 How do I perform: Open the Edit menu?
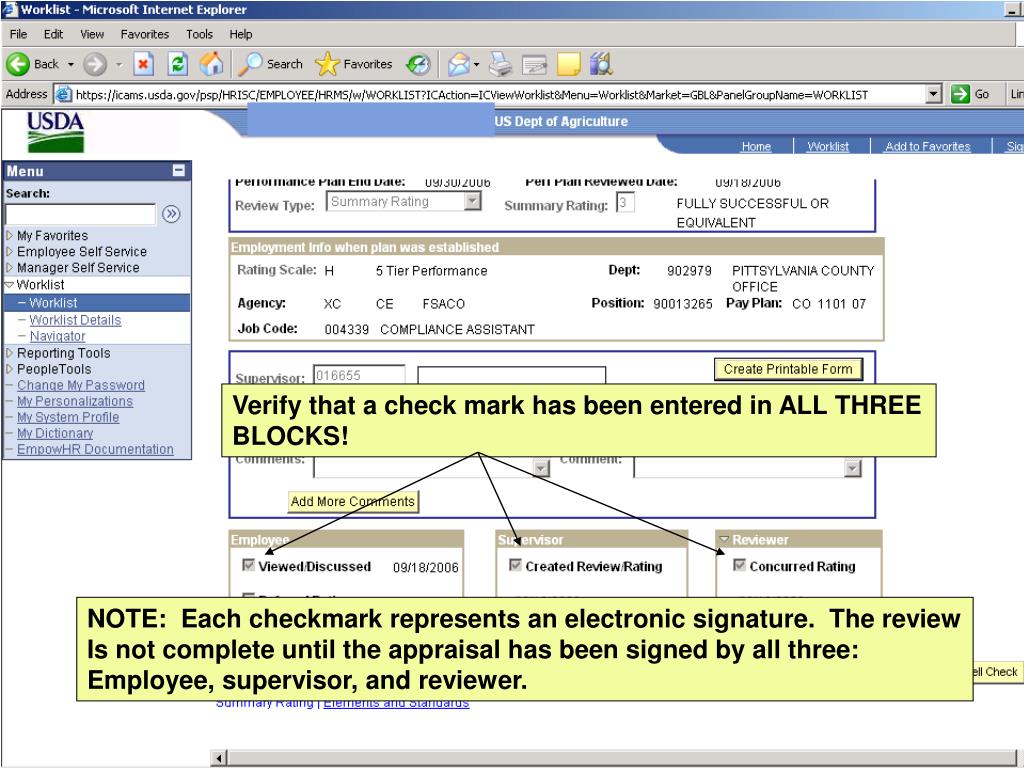tap(54, 34)
